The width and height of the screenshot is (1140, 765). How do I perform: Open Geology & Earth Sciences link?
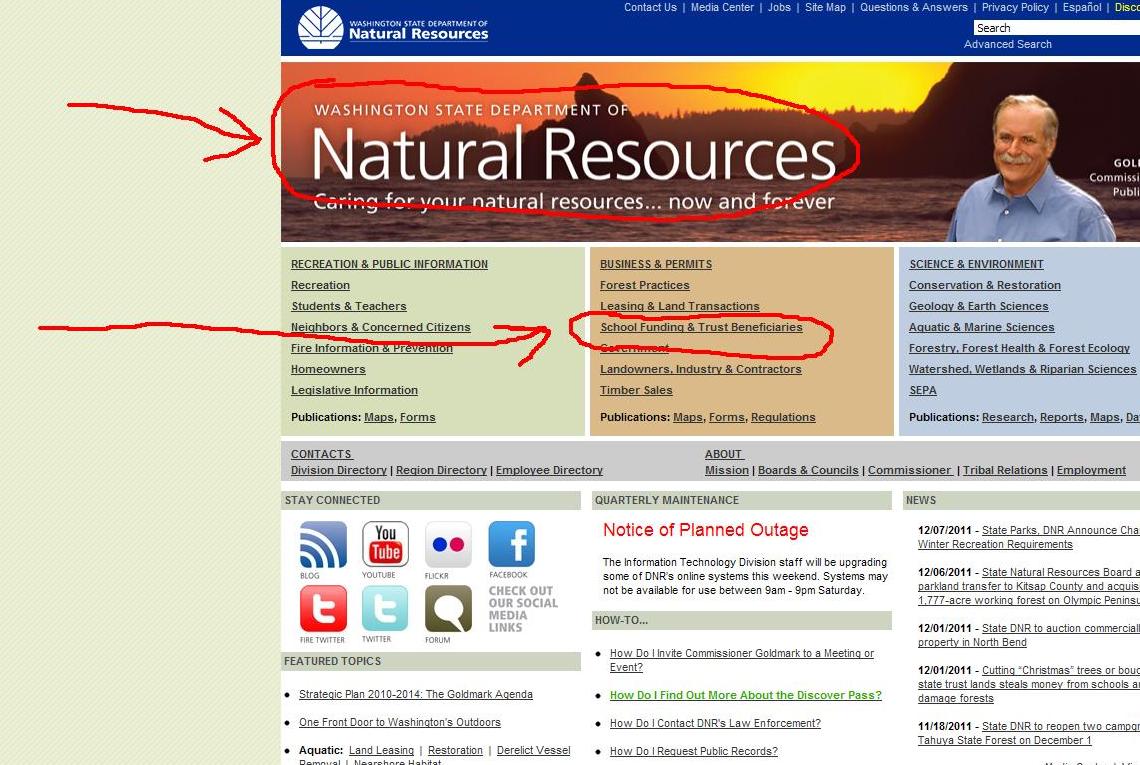tap(979, 307)
